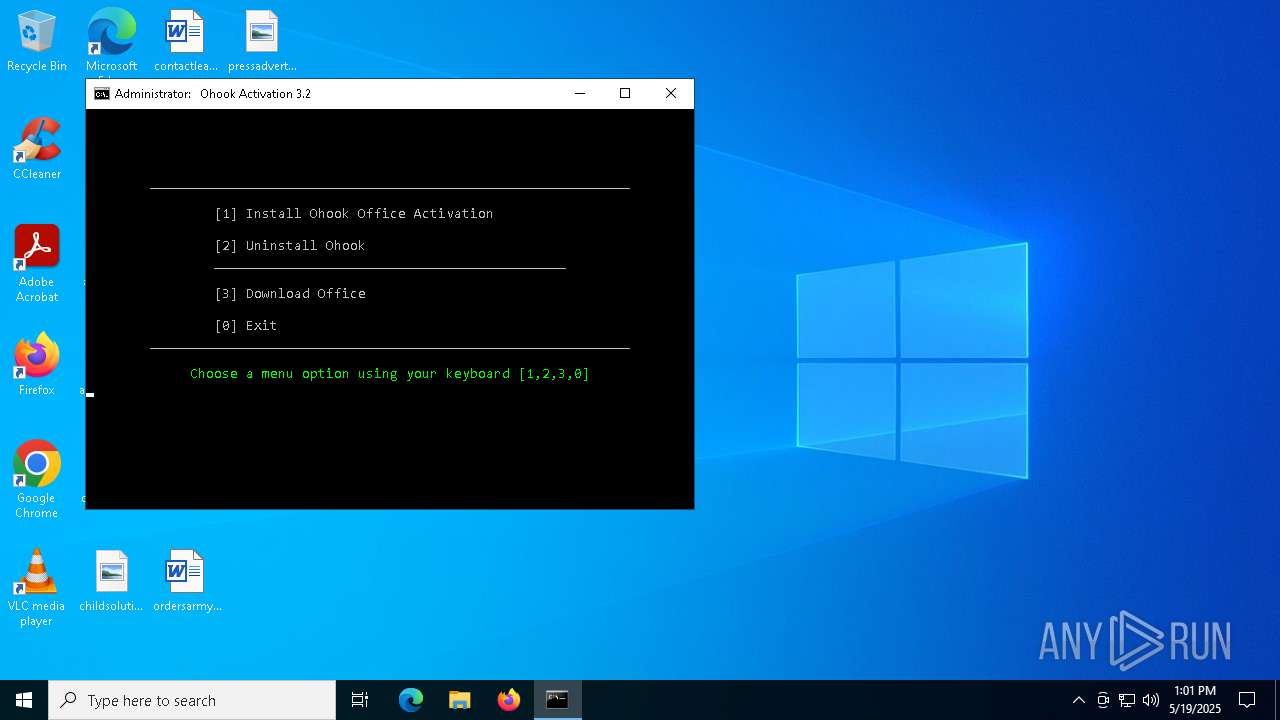1280x720 pixels.
Task: Show hidden system tray icons
Action: coord(1078,700)
